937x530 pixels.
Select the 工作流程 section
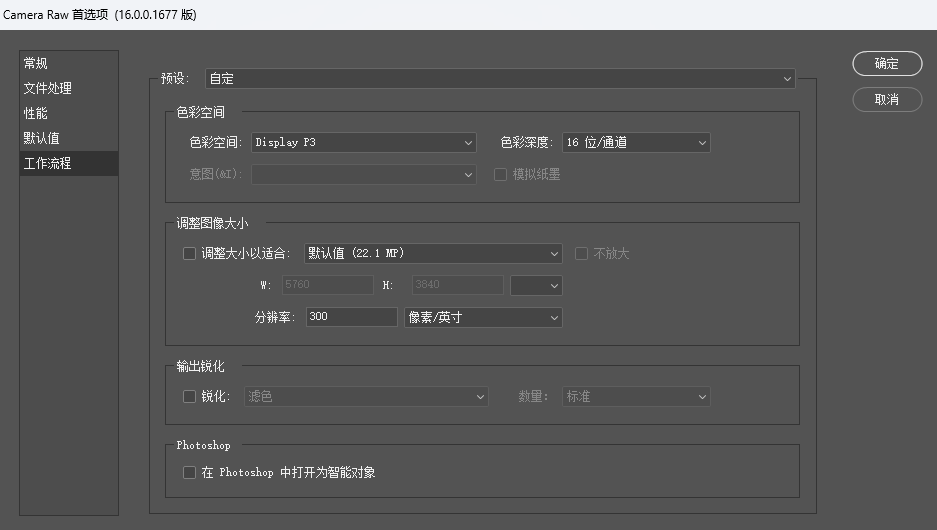[x=69, y=163]
